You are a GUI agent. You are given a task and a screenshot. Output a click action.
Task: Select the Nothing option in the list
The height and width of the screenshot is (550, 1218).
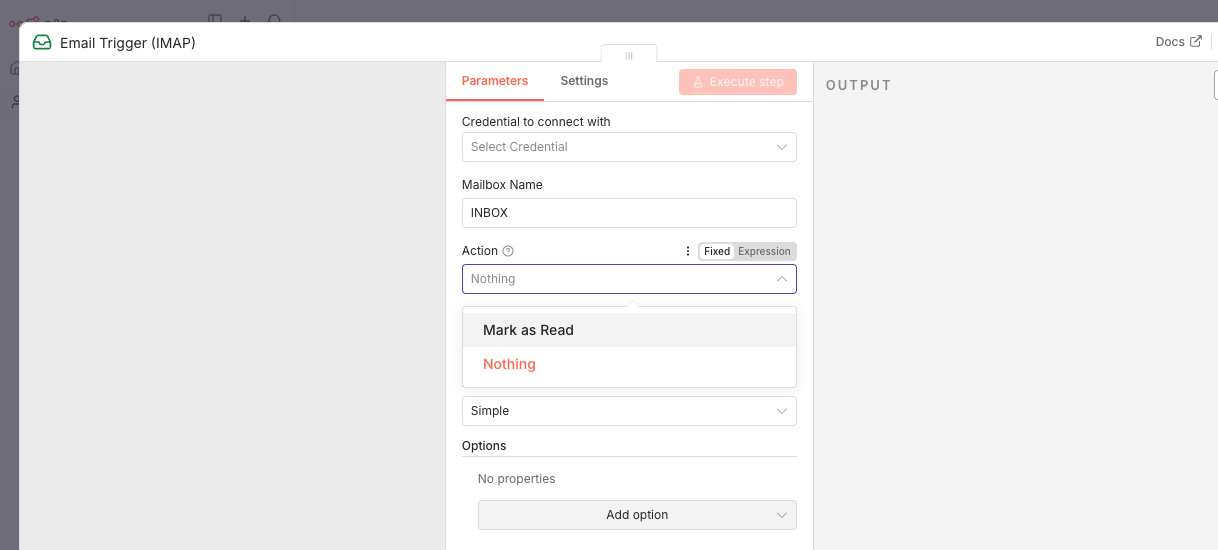click(509, 364)
